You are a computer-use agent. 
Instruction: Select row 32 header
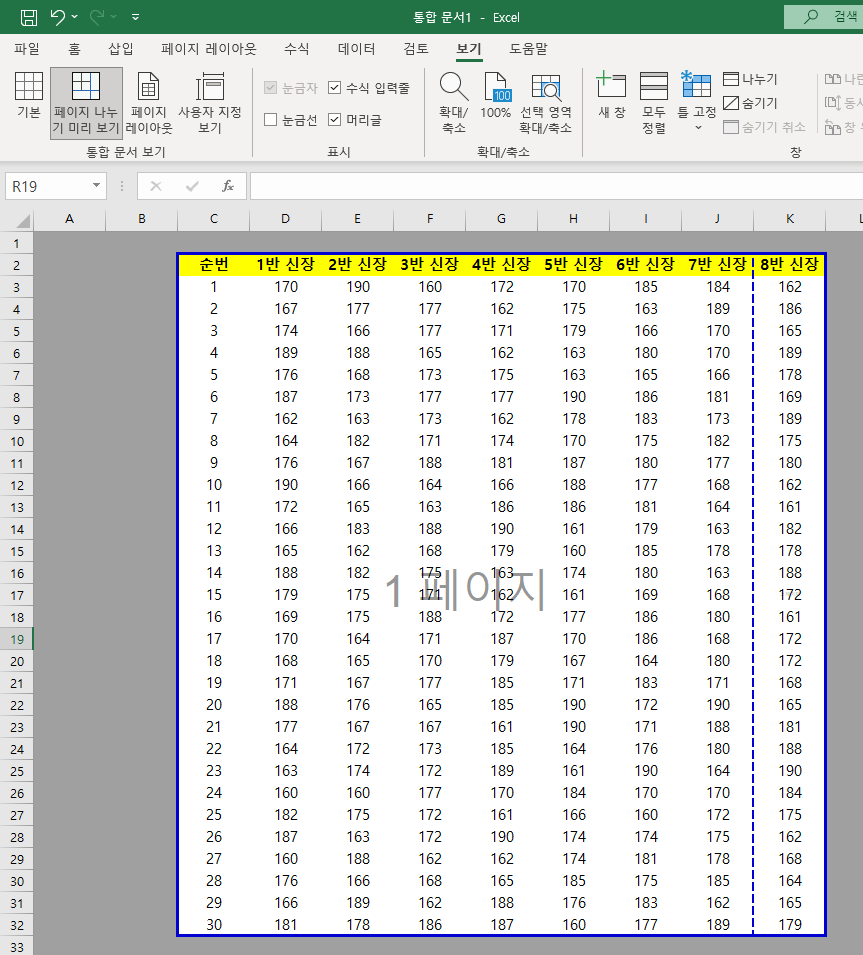pyautogui.click(x=16, y=926)
